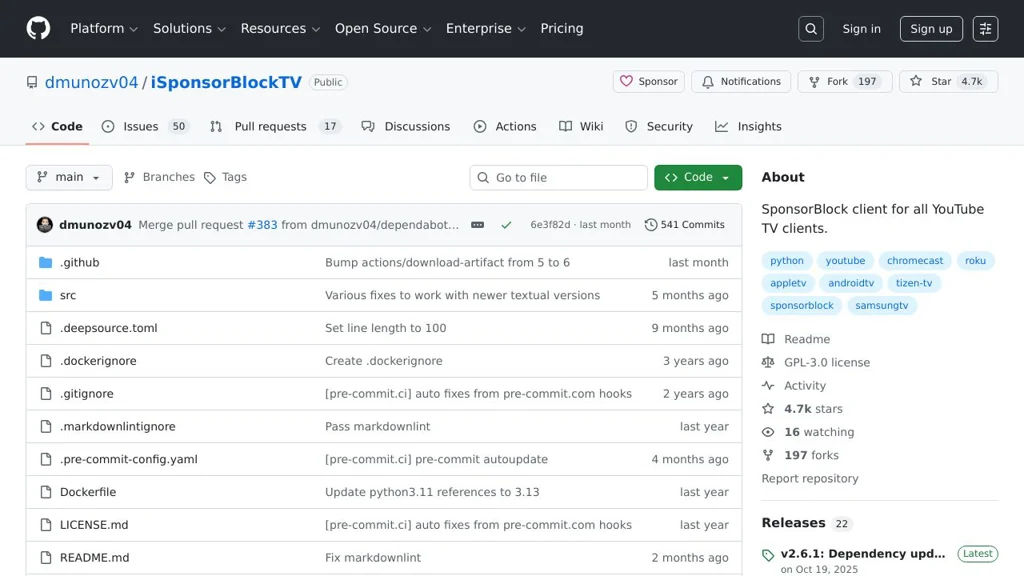Click the 541 Commits history link
This screenshot has height=576, width=1024.
pos(685,225)
